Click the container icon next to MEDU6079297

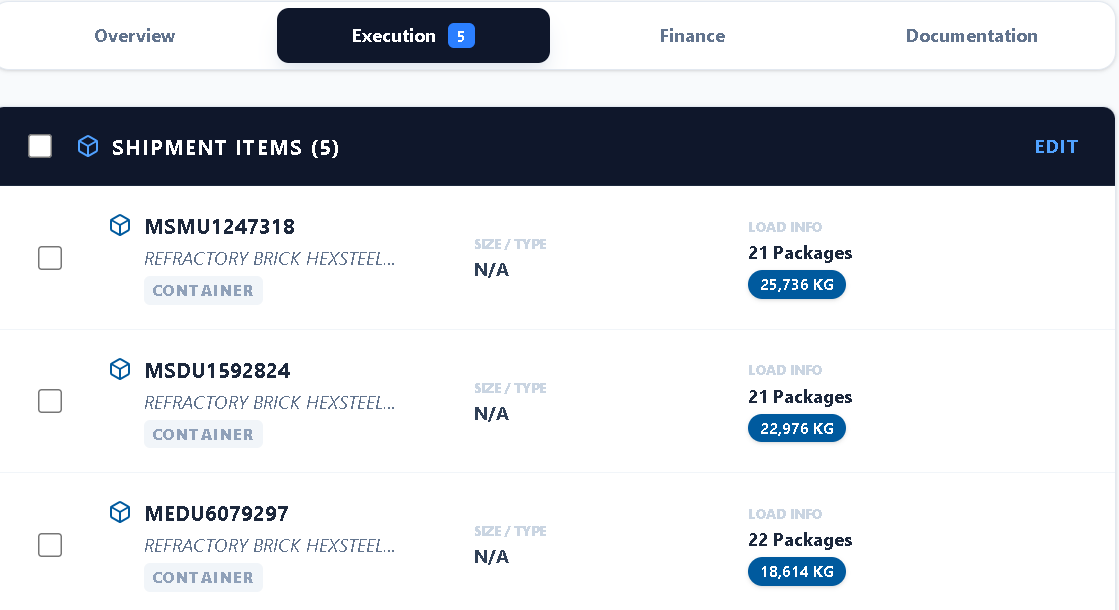tap(120, 513)
